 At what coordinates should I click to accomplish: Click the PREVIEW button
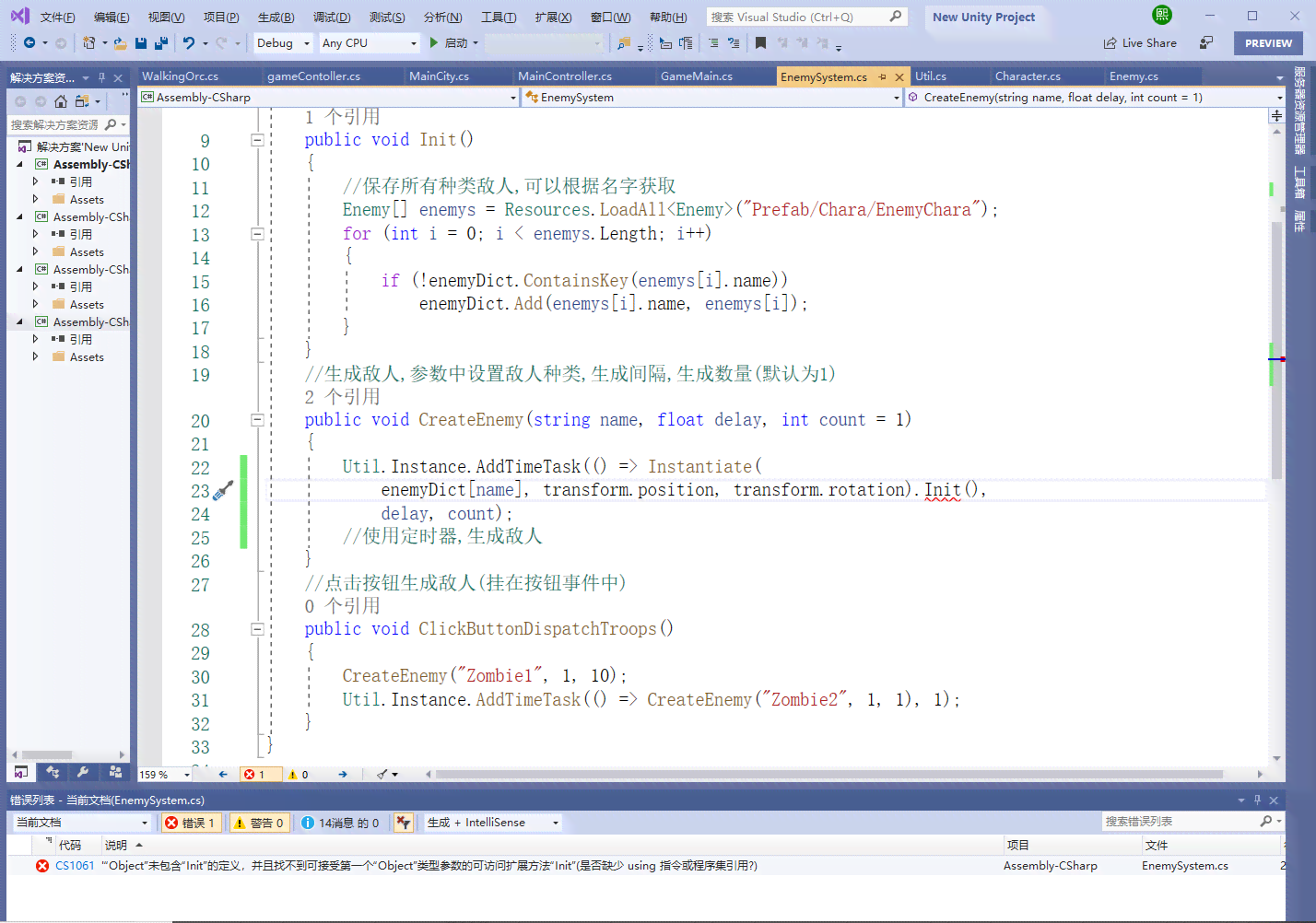click(1268, 43)
